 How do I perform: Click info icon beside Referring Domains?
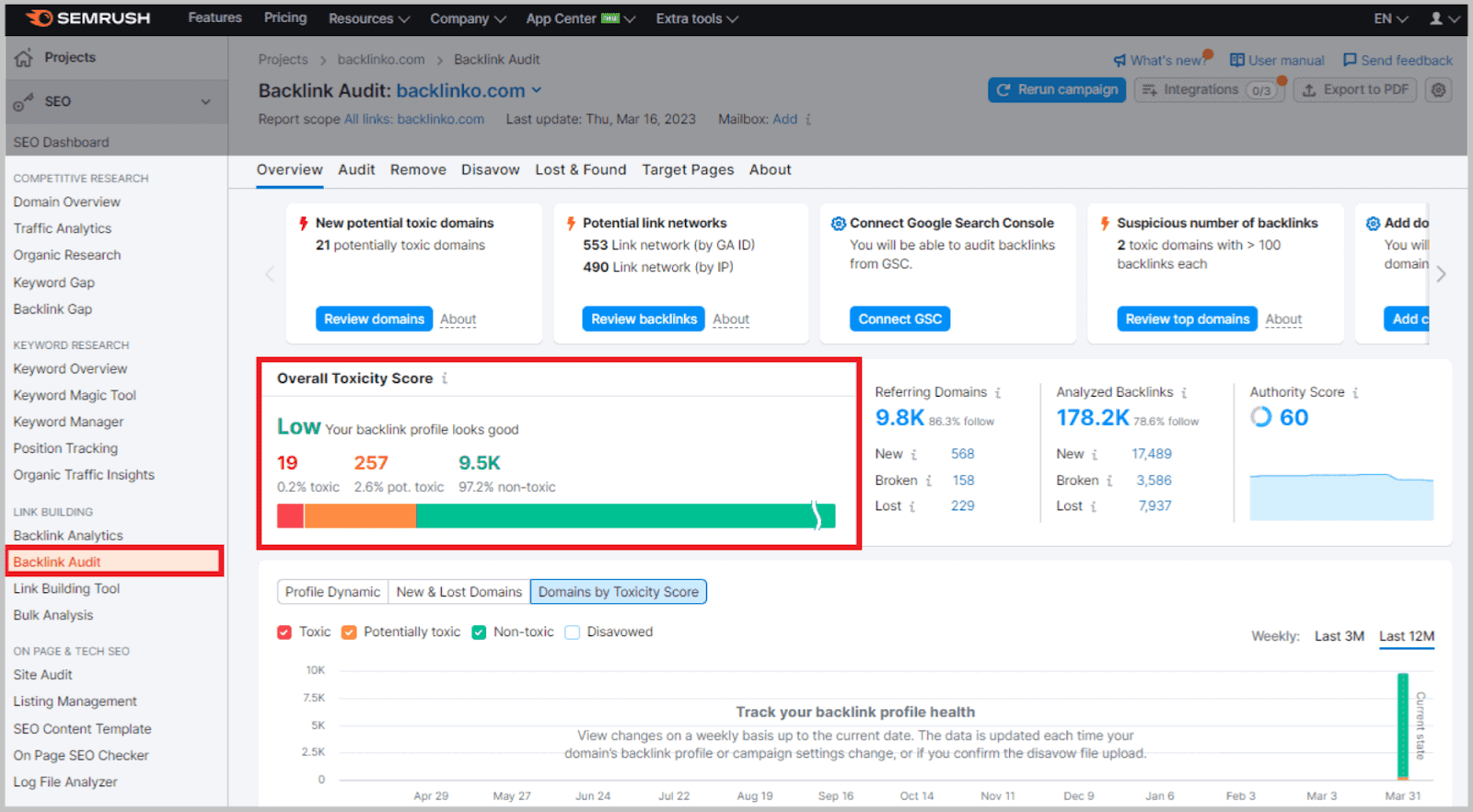click(x=998, y=392)
